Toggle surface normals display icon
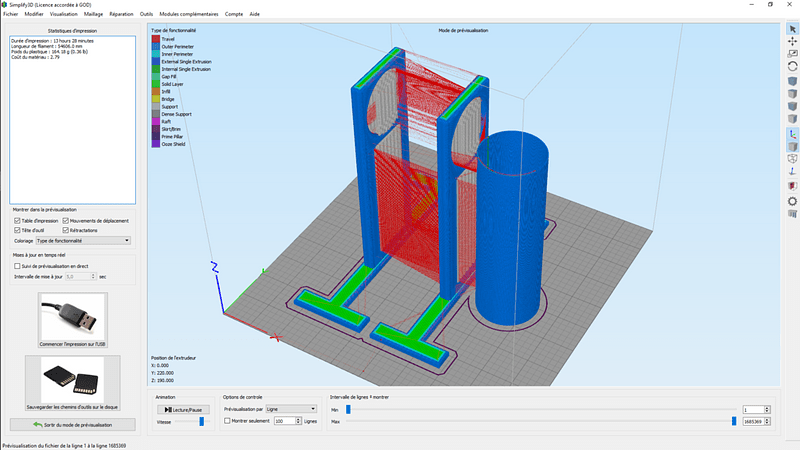The width and height of the screenshot is (800, 450). click(792, 171)
